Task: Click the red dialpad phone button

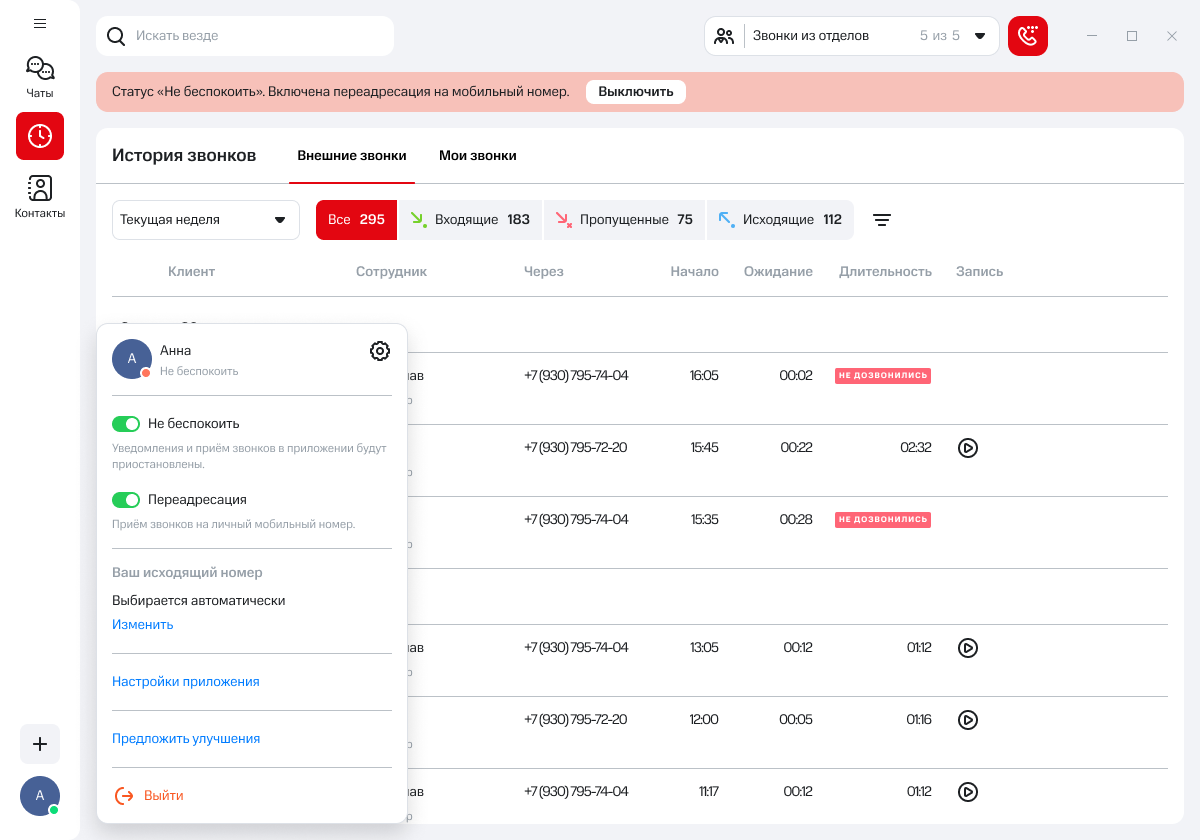Action: 1027,36
